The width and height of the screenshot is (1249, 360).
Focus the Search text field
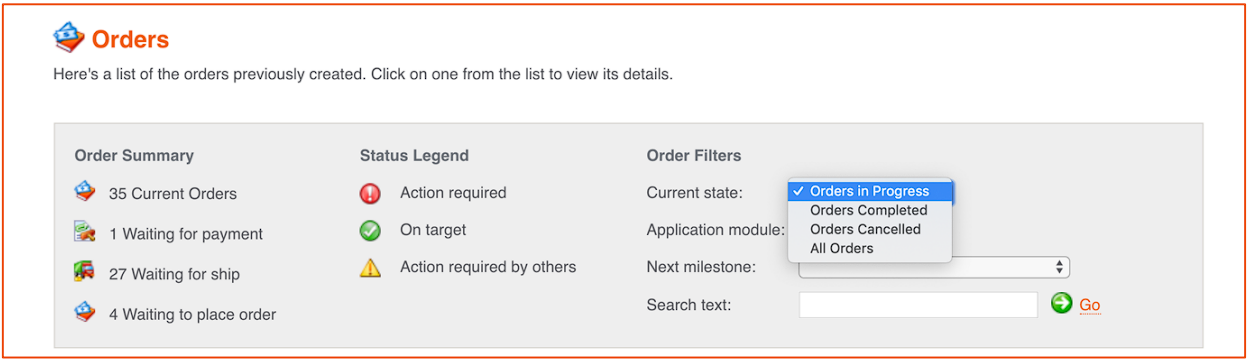(918, 305)
